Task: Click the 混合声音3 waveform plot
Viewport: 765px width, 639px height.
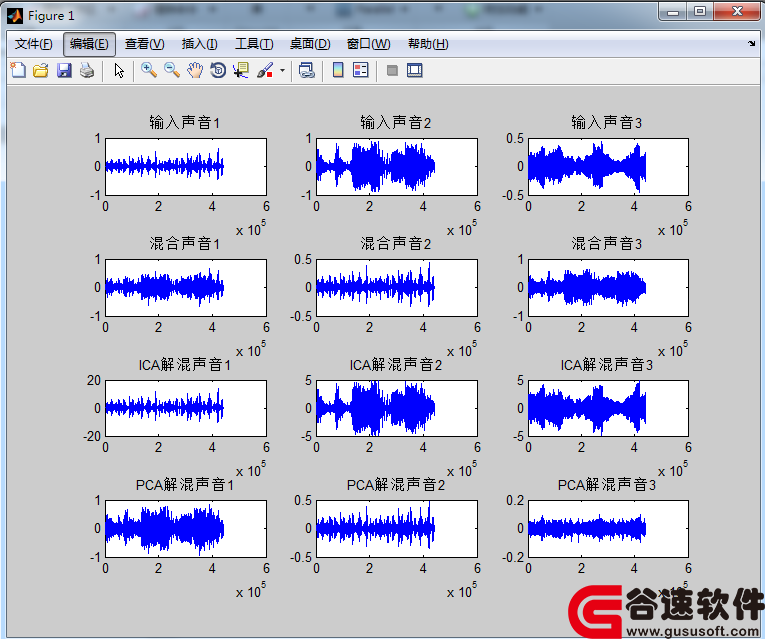Action: (608, 288)
